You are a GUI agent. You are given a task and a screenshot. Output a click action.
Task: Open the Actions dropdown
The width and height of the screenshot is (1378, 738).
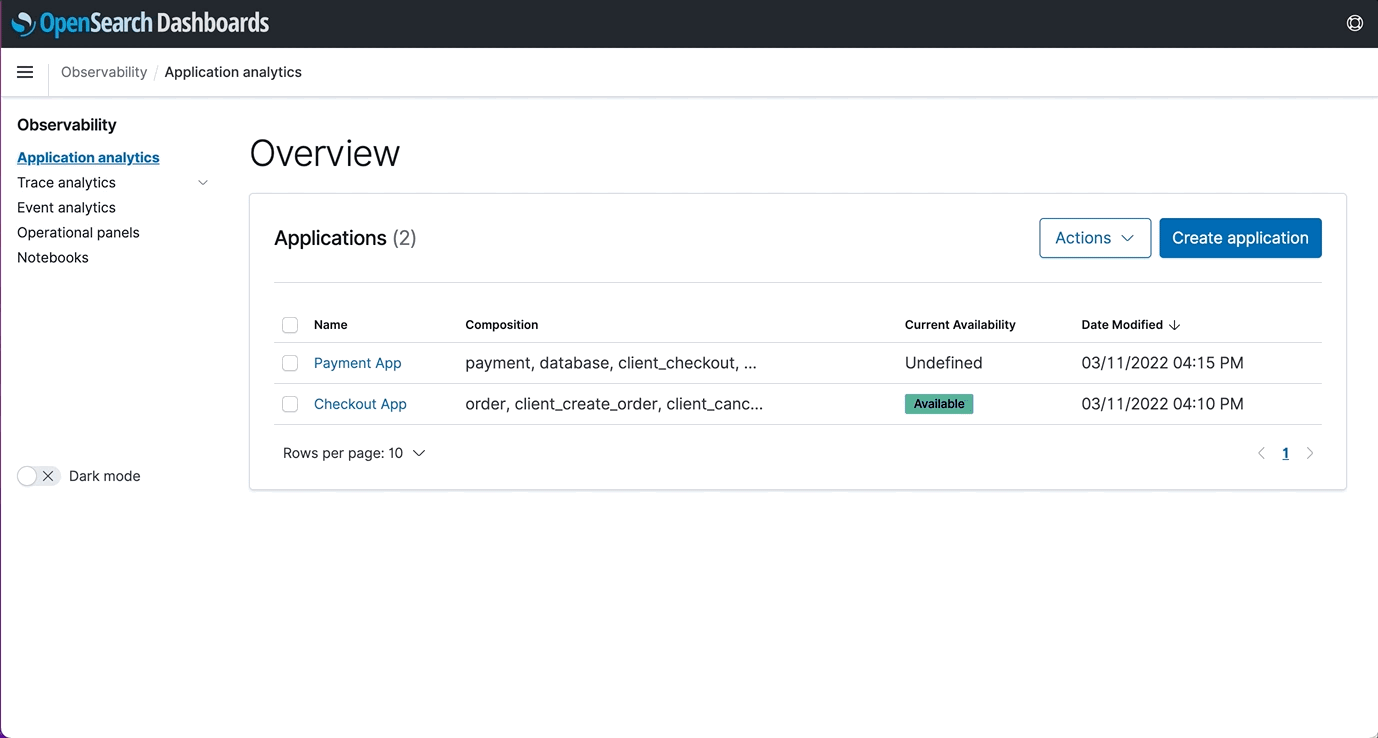pyautogui.click(x=1095, y=238)
